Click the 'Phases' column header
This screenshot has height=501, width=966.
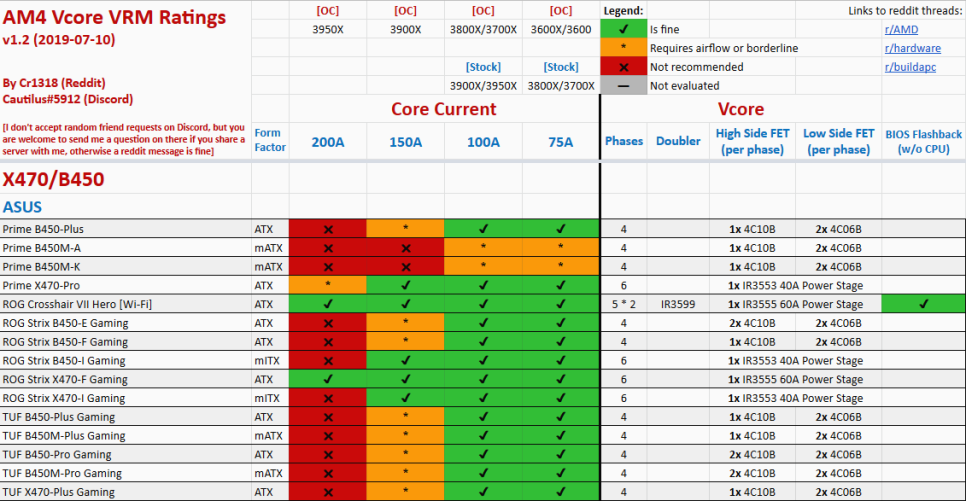click(x=623, y=141)
